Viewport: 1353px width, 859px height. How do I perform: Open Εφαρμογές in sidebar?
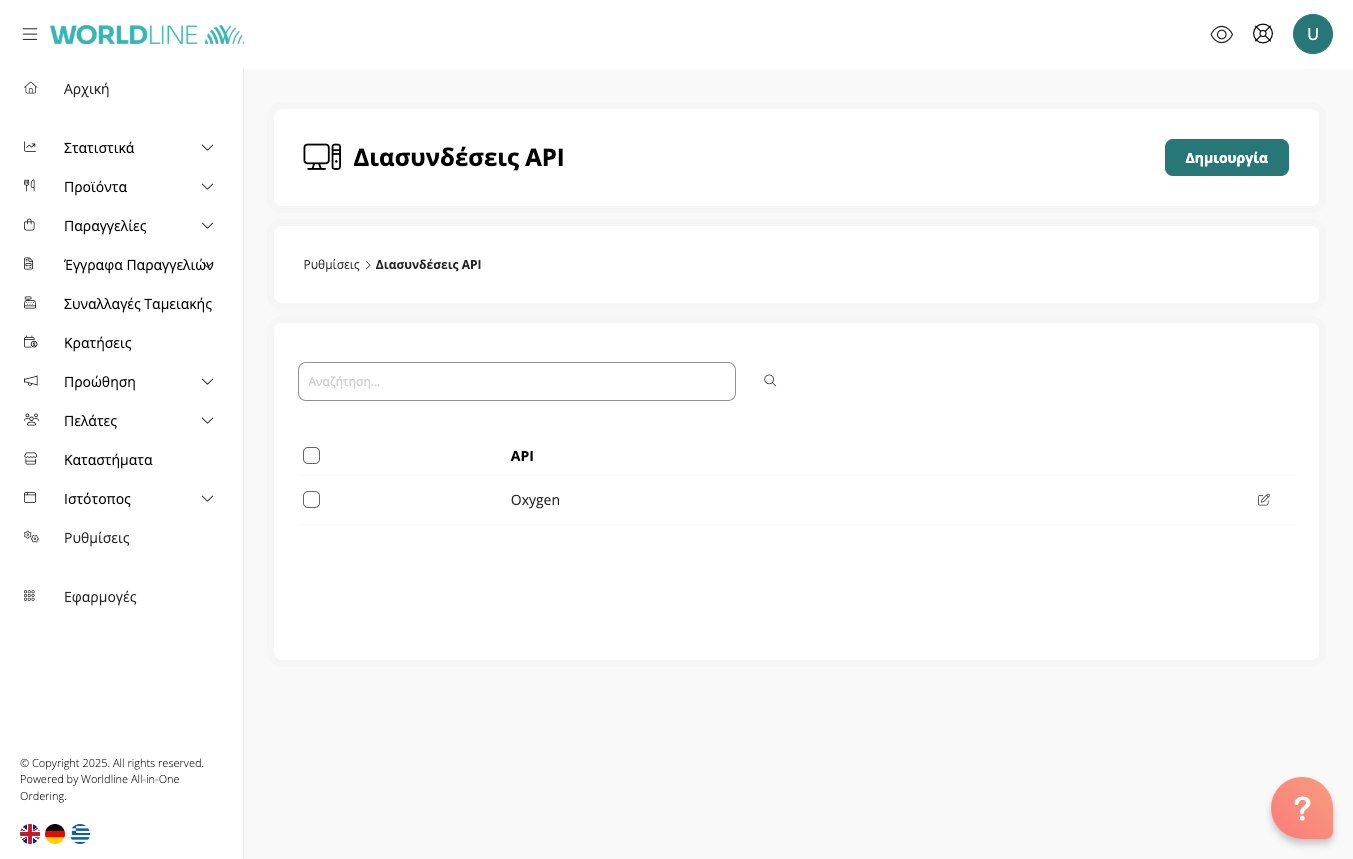click(x=100, y=597)
